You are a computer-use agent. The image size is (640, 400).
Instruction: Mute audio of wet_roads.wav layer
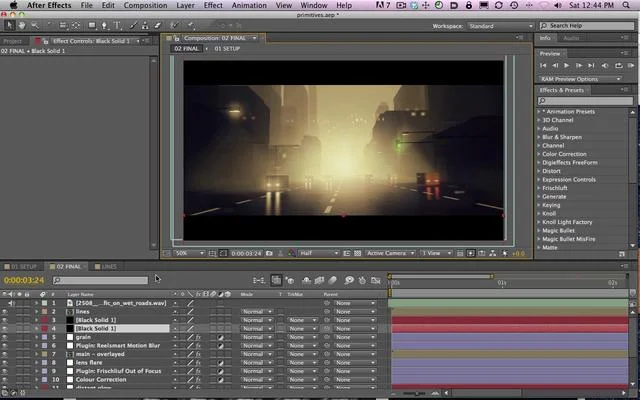click(x=11, y=303)
